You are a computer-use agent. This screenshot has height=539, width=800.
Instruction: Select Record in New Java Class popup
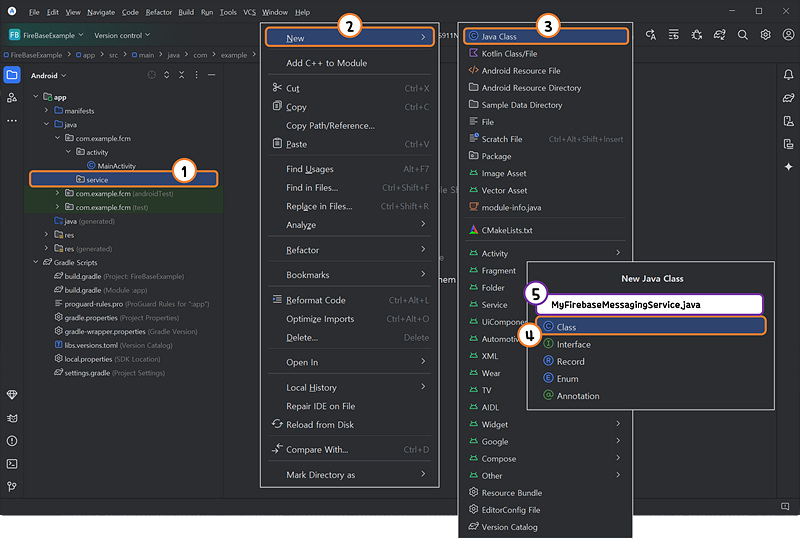click(651, 361)
